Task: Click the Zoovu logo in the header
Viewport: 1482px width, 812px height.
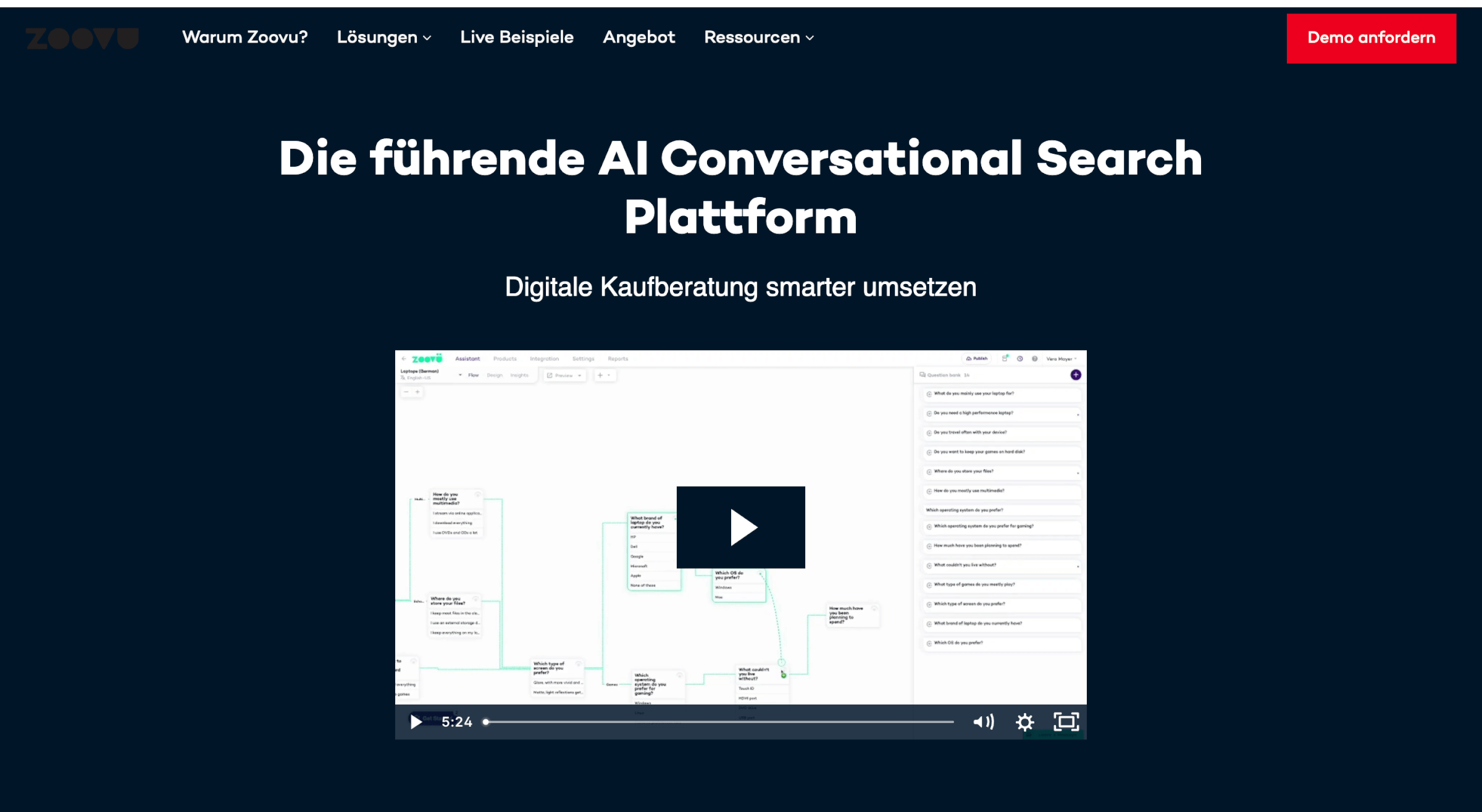Action: 82,38
